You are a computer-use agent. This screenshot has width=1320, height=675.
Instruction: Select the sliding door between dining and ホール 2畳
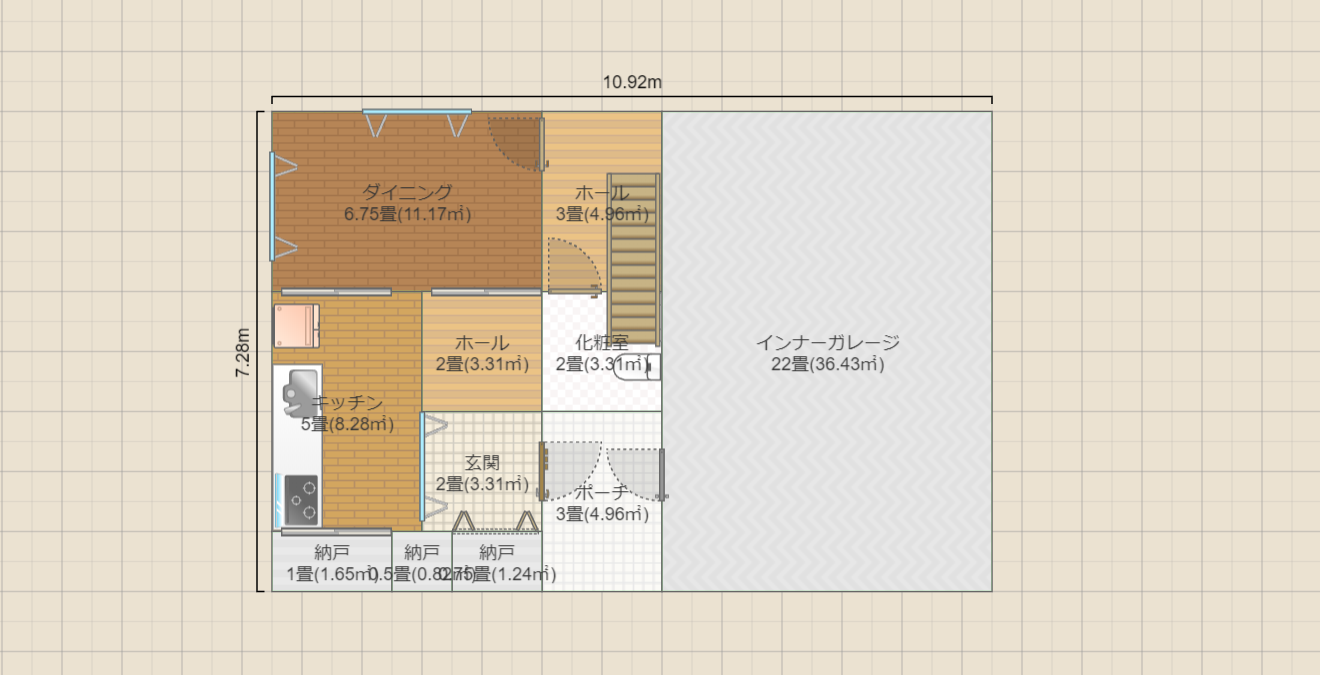487,292
